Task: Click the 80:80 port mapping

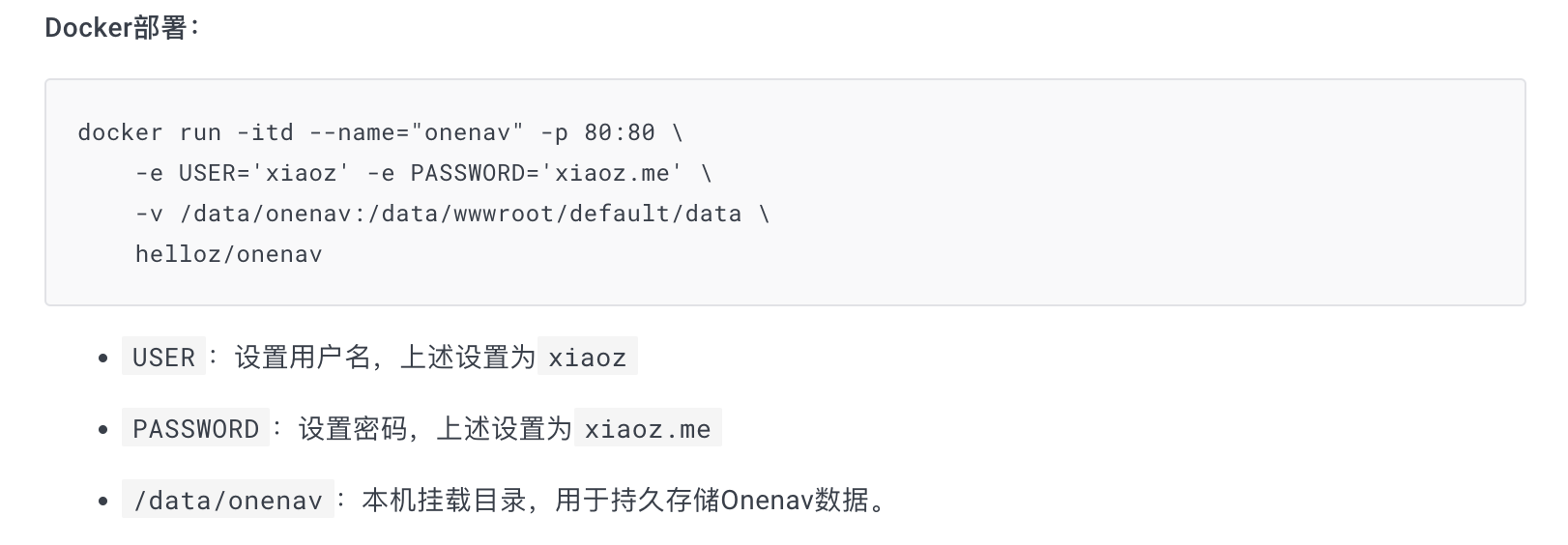Action: (x=620, y=132)
